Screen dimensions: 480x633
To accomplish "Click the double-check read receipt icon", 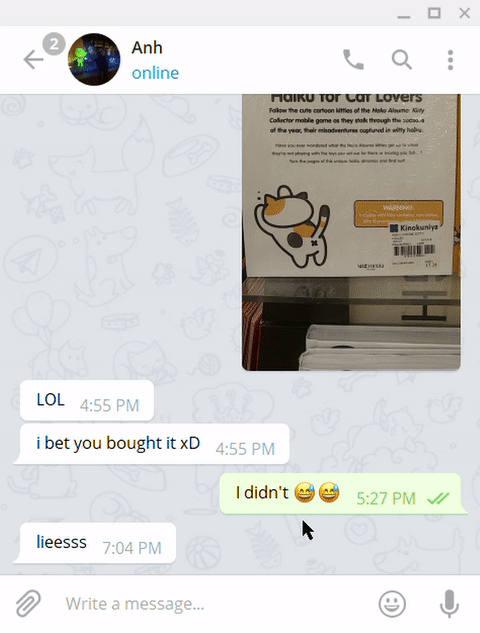I will tap(438, 499).
